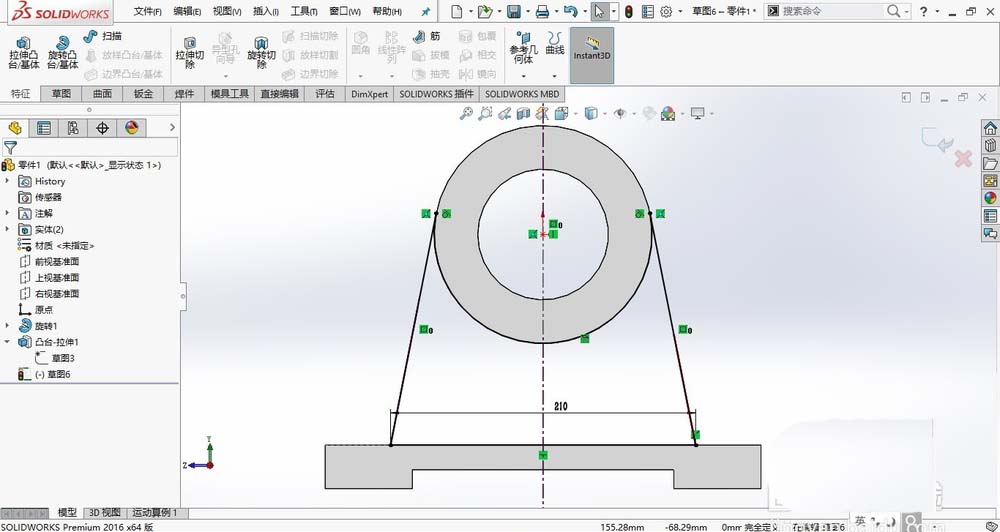Click the rebuild traffic light icon
Screen dimensions: 1000x532
(x=628, y=11)
